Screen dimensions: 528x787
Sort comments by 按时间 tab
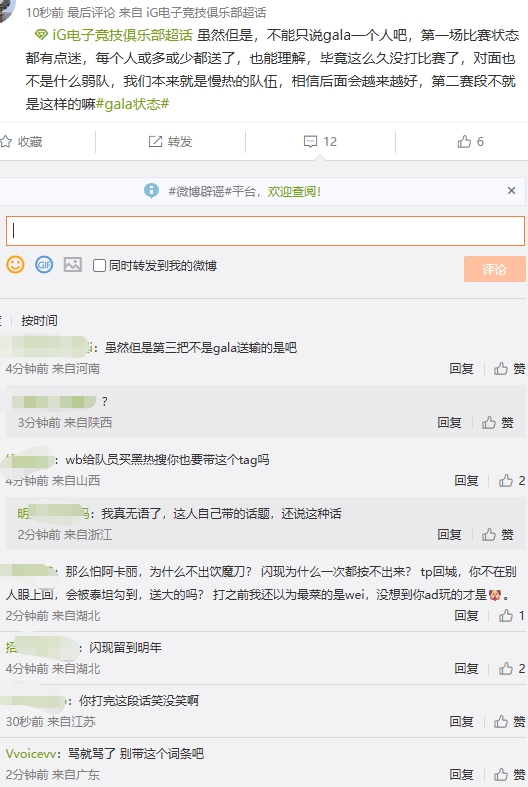(x=39, y=321)
